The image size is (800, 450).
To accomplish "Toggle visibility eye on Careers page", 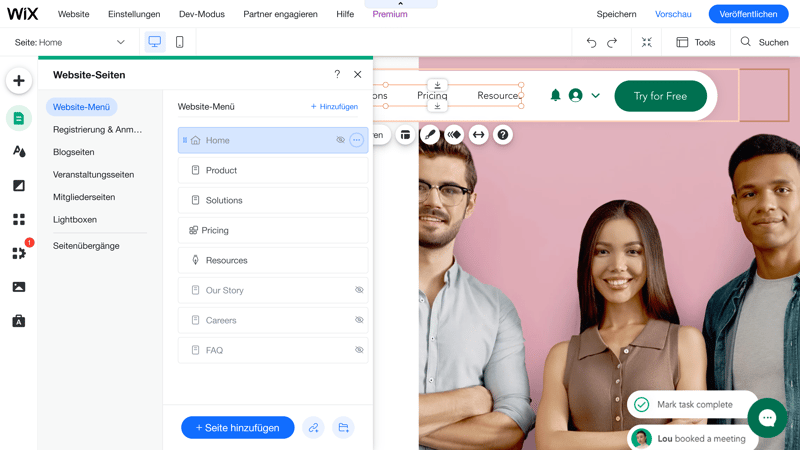I will 359,320.
